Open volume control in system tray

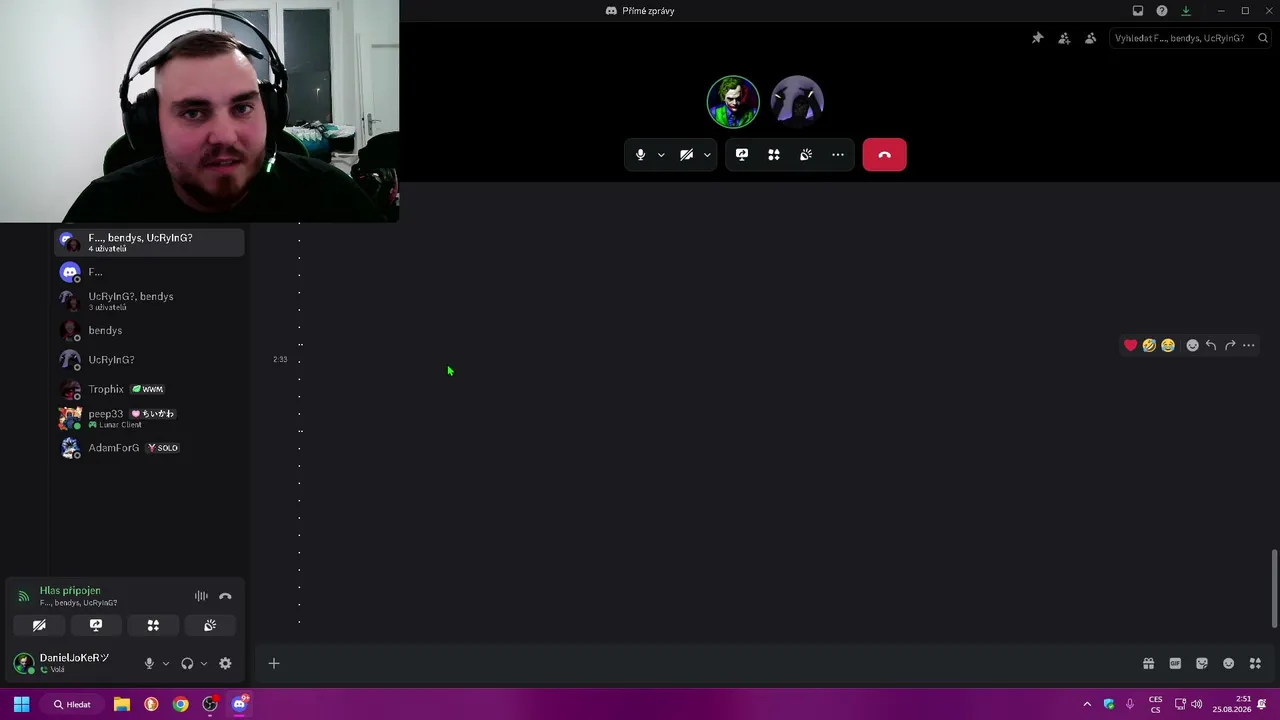[x=1197, y=704]
